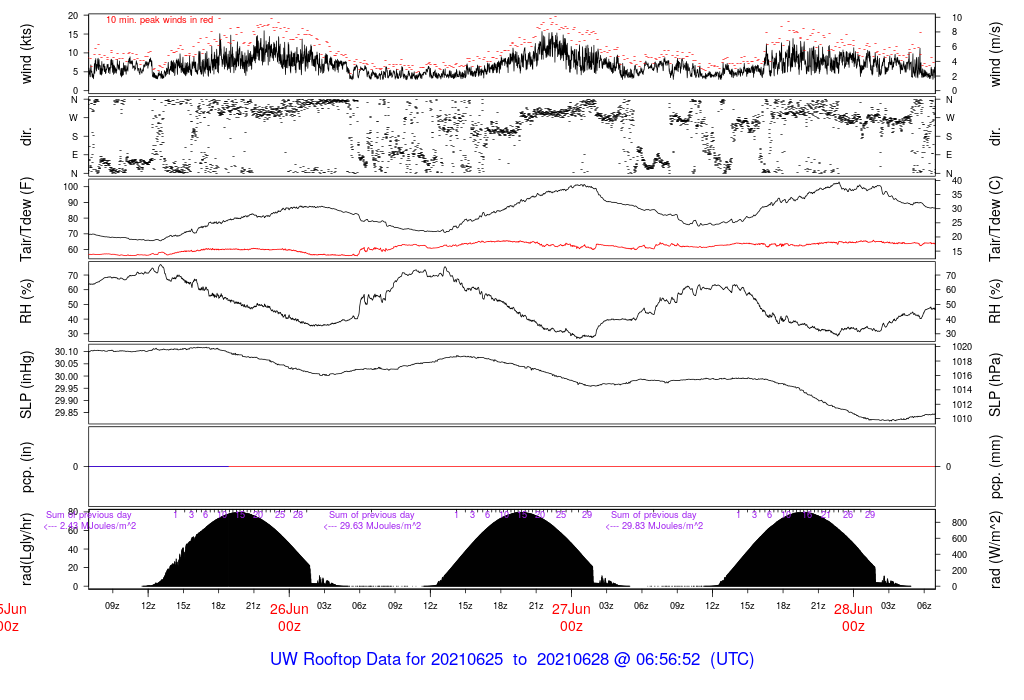The image size is (1024, 700).
Task: Select the "100" Fahrenheit tick value
Action: (71, 187)
